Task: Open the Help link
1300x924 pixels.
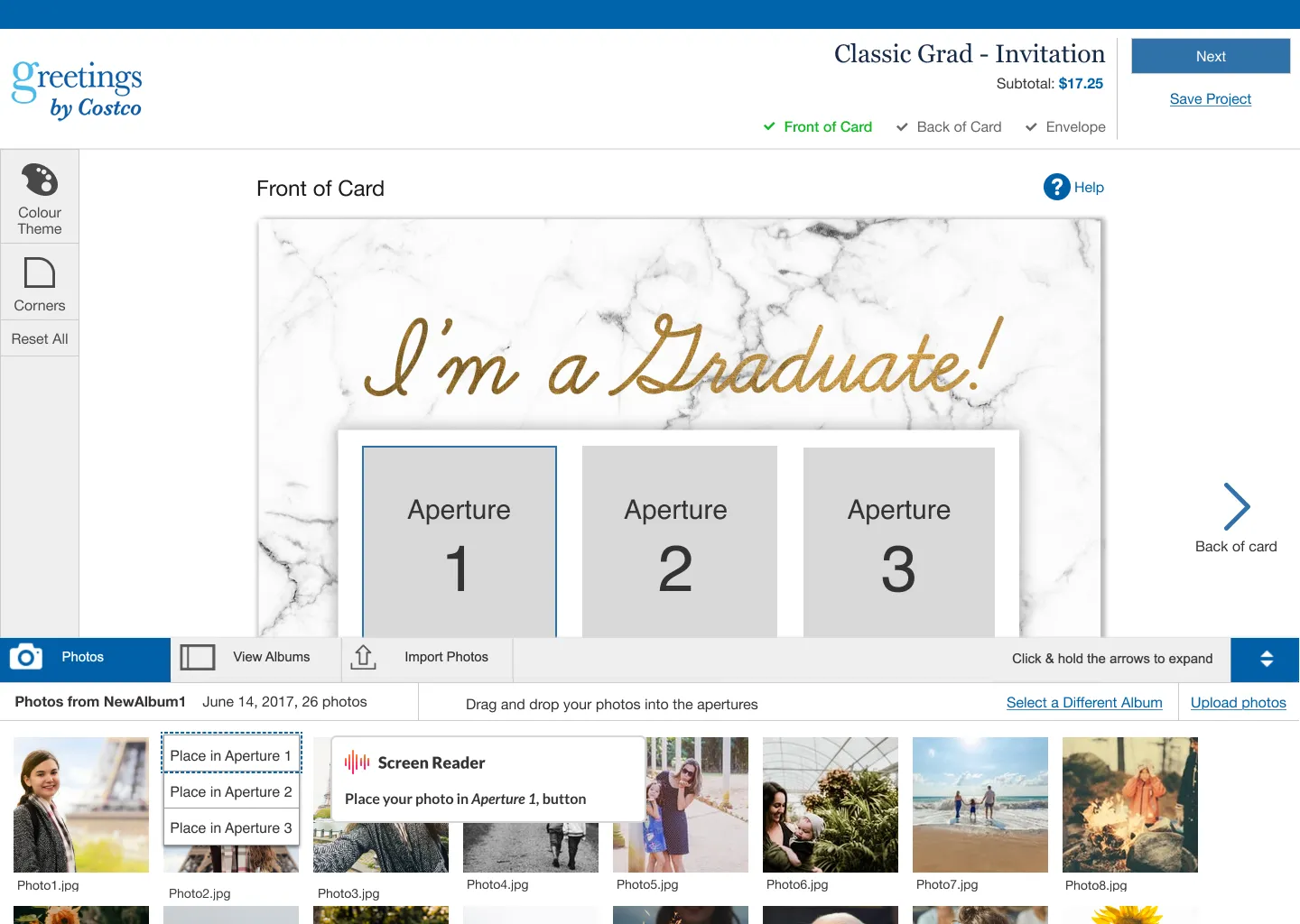Action: [1089, 188]
